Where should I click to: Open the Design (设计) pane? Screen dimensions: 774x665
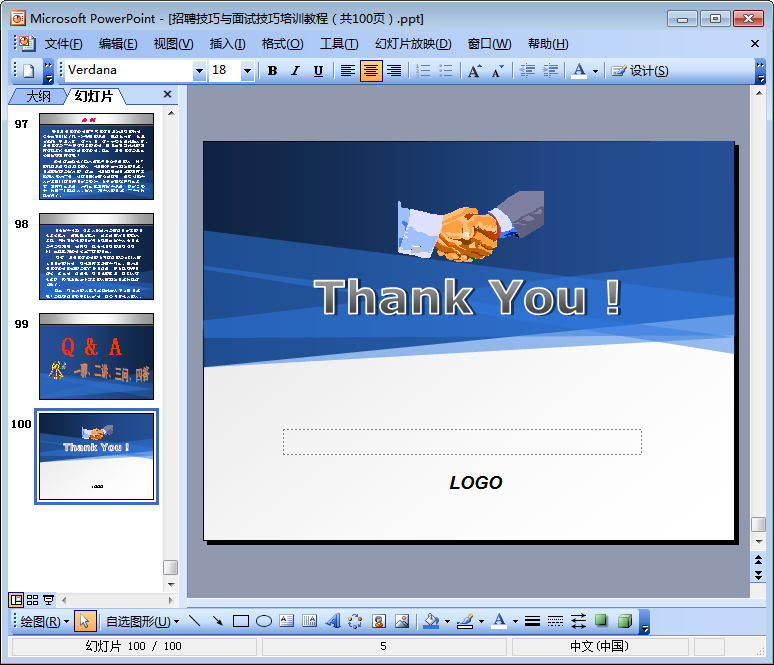640,71
